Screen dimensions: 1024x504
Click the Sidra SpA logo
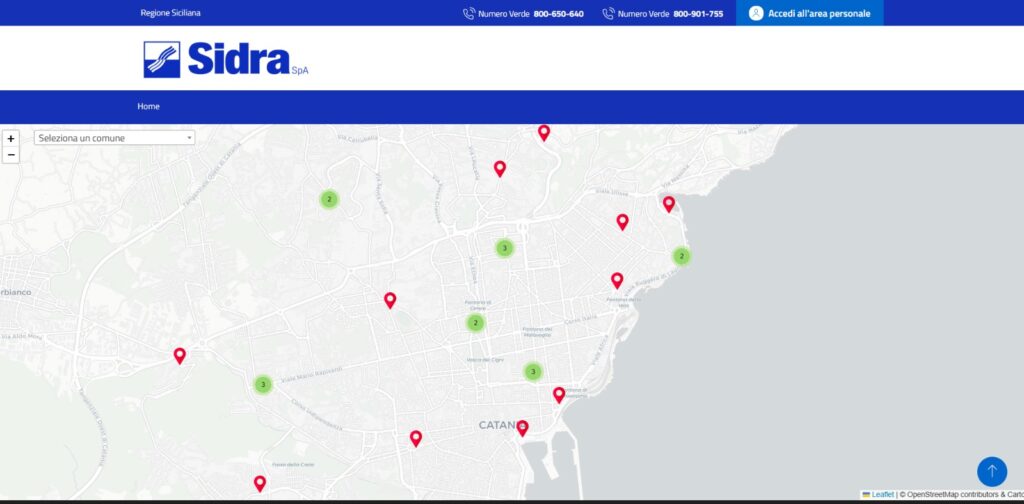225,59
